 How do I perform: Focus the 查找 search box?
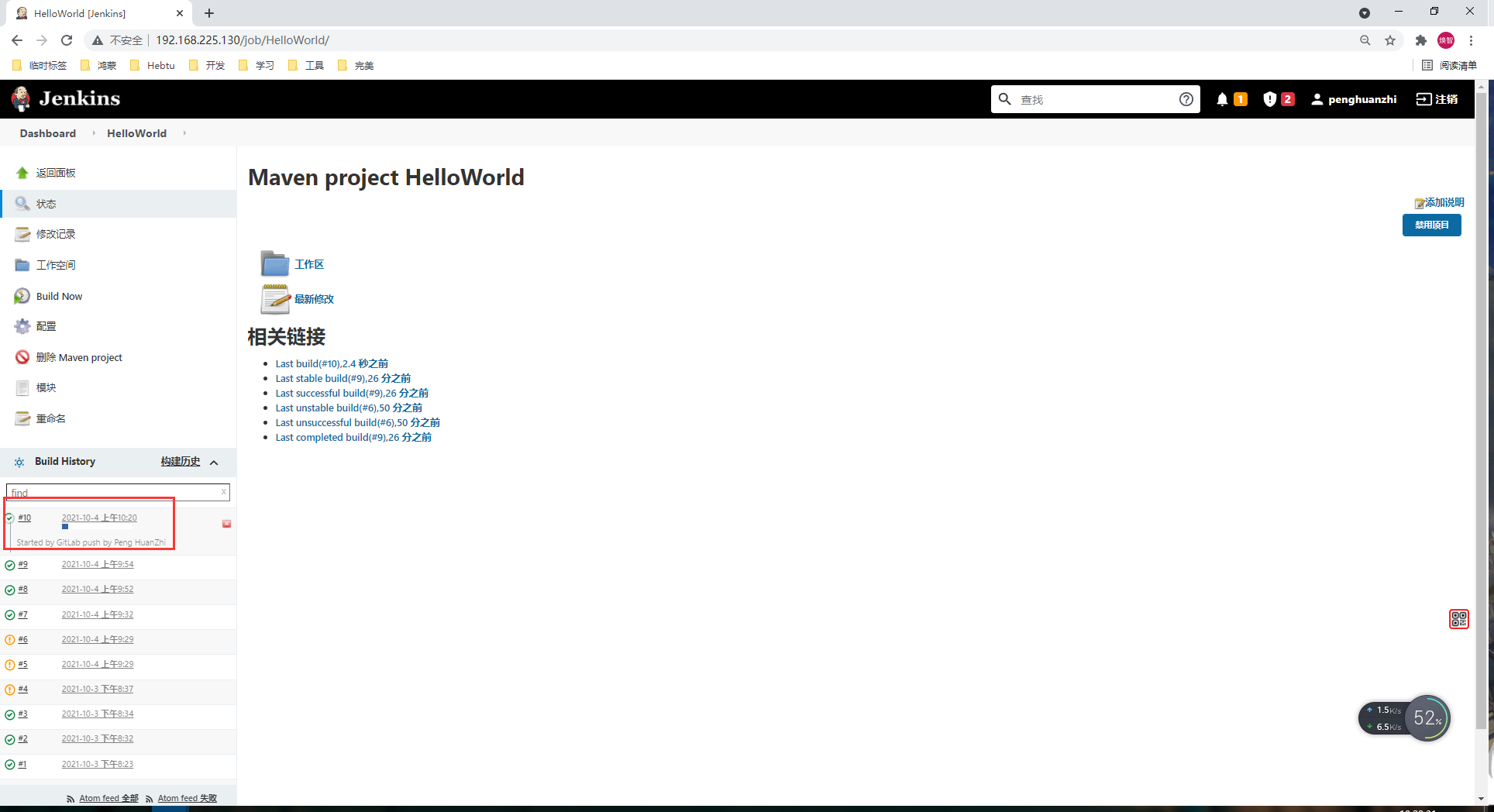(1095, 99)
